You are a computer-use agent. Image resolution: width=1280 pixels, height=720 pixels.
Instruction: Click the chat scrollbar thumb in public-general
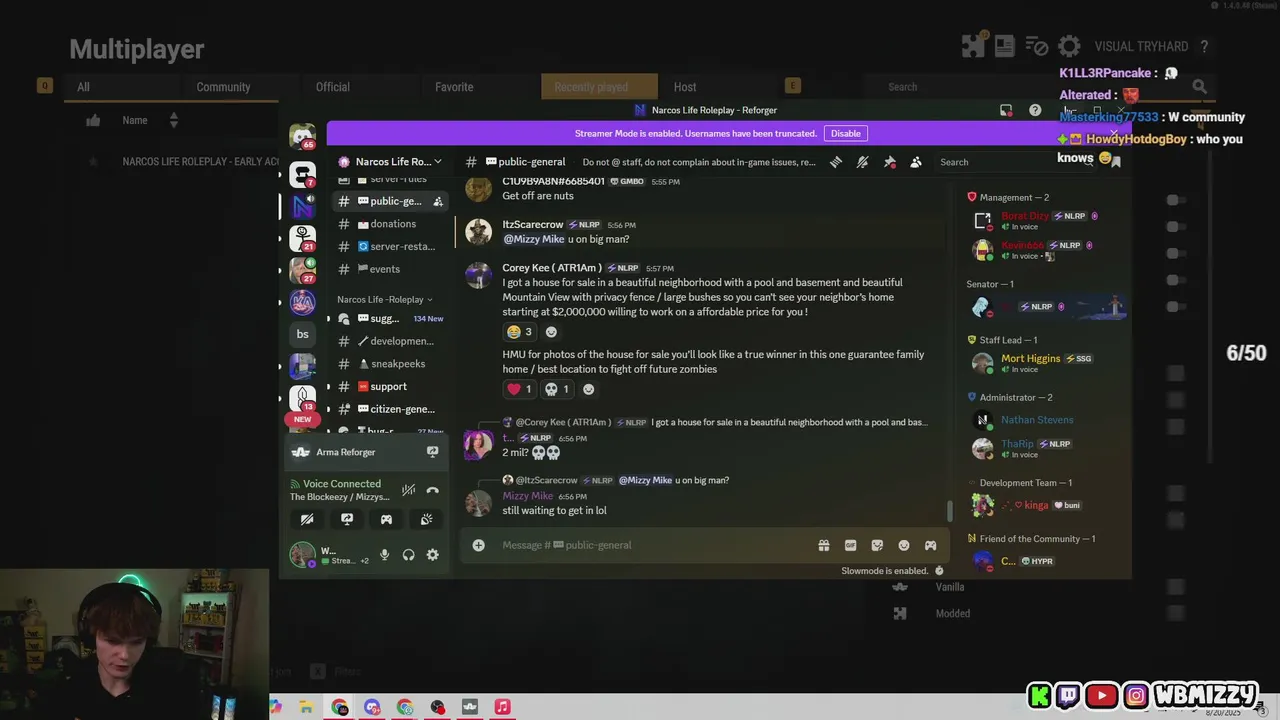tap(950, 510)
